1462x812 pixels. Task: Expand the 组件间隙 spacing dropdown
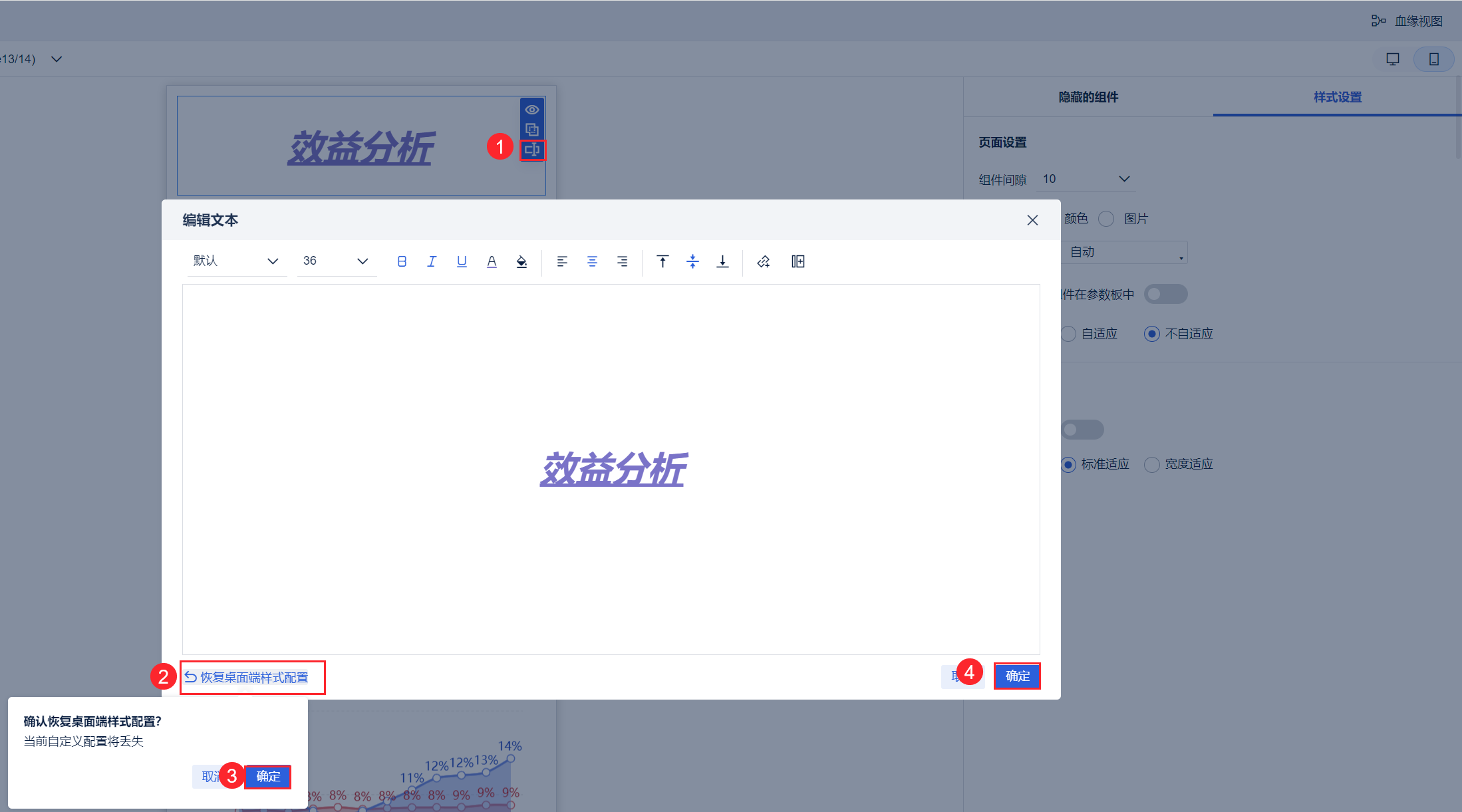[1086, 178]
